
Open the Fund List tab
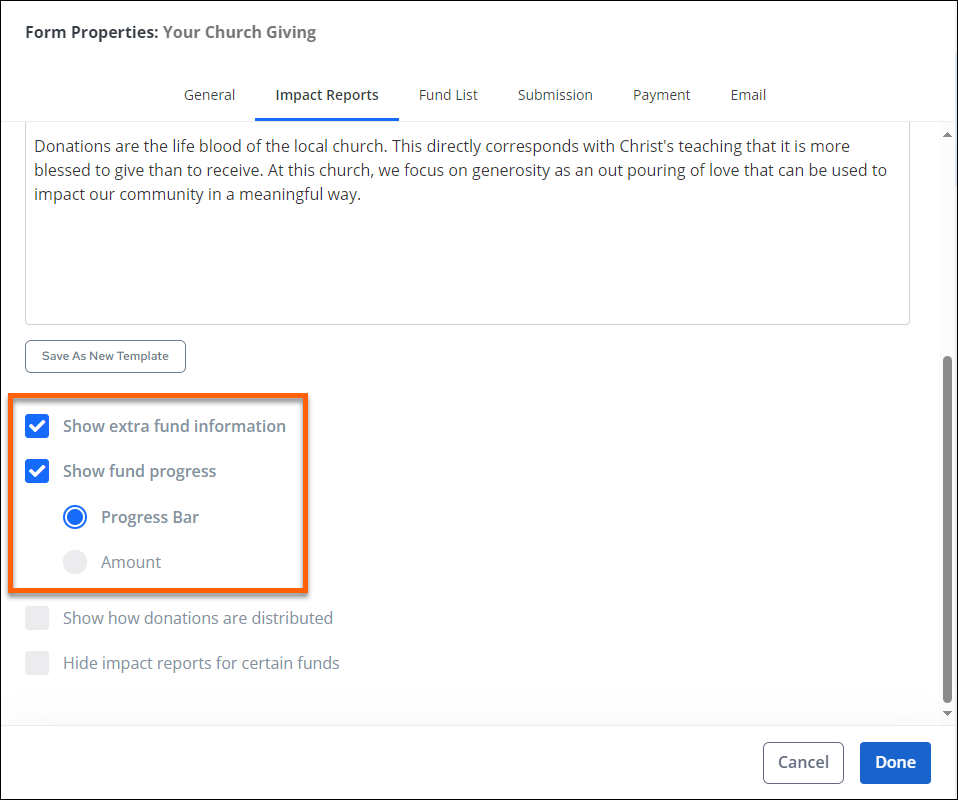point(448,95)
